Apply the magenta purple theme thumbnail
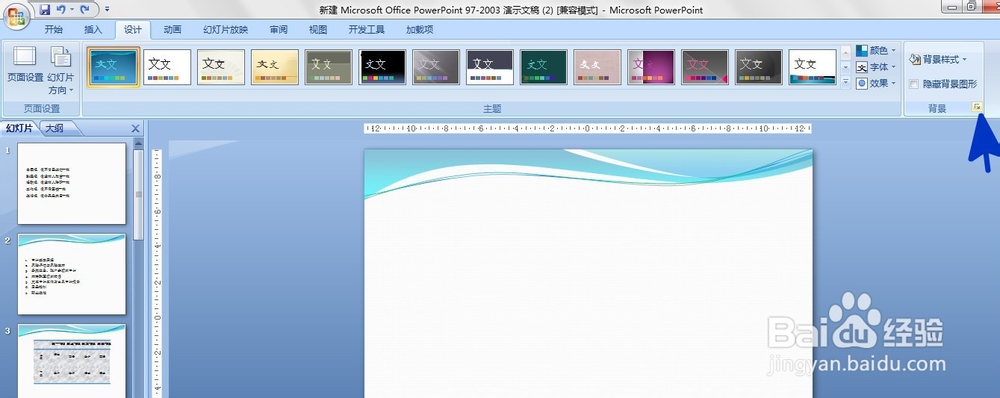 pos(651,67)
